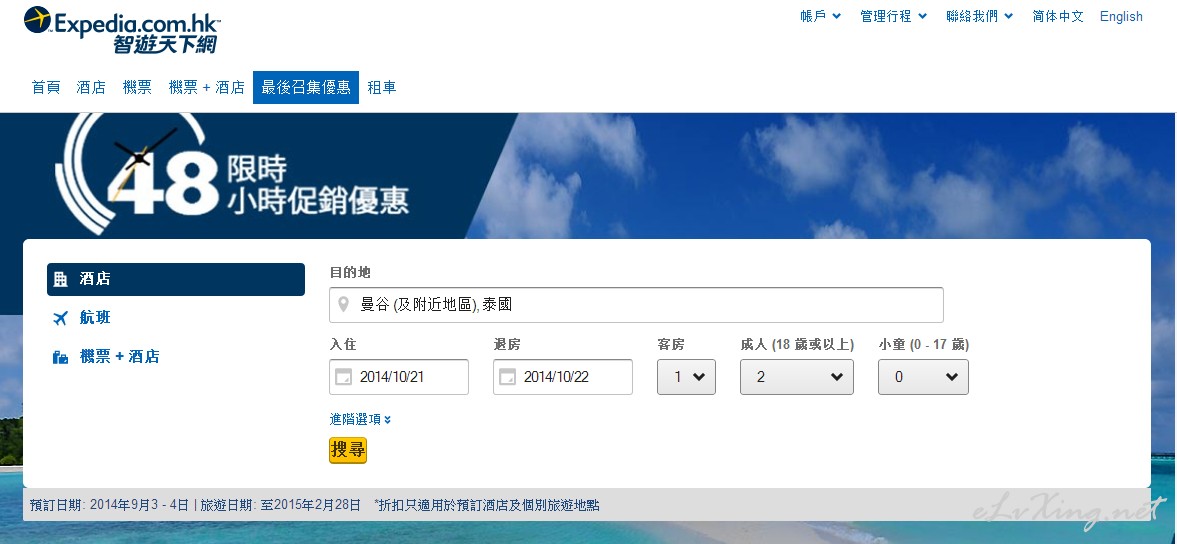Open the 客房 rooms dropdown
1177x544 pixels.
click(x=686, y=377)
